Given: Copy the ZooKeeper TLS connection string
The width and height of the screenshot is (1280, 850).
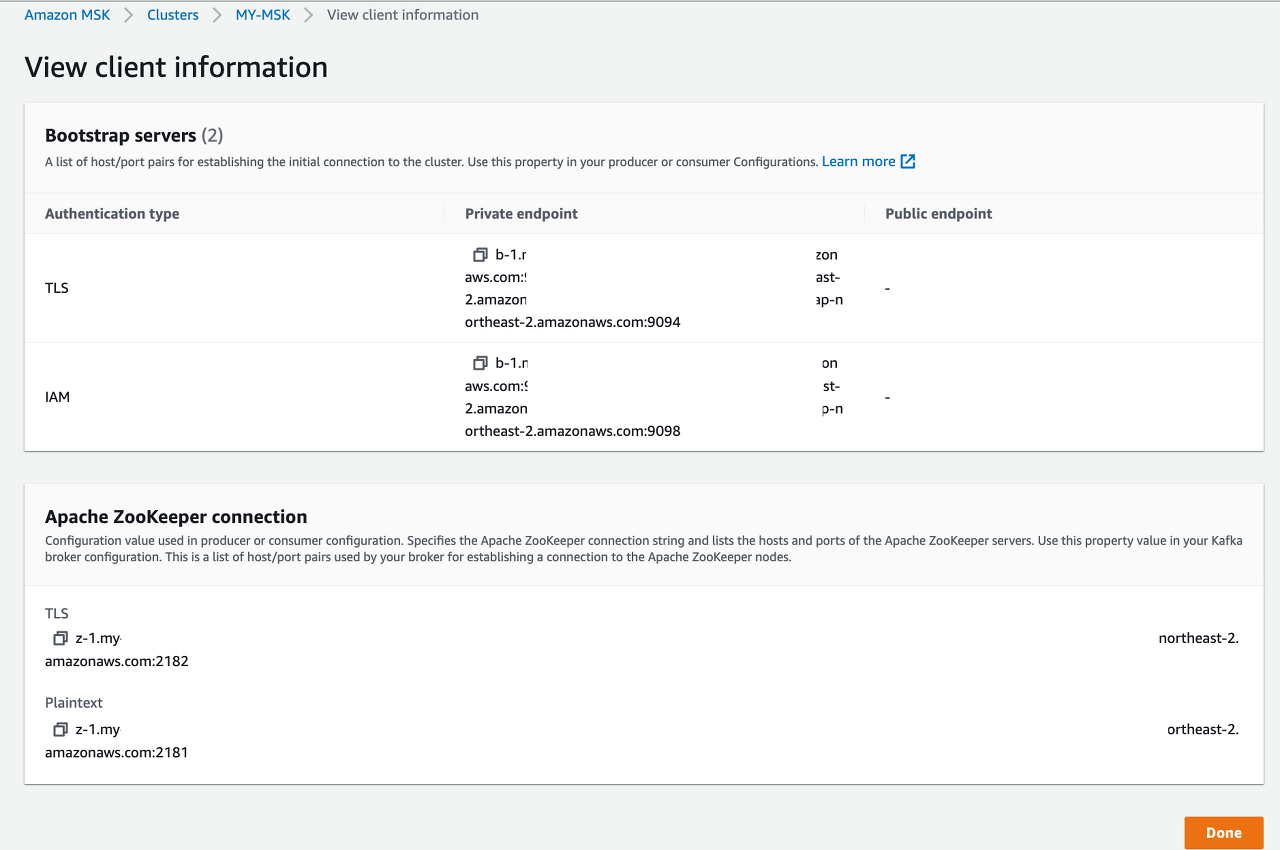Looking at the screenshot, I should tap(60, 638).
